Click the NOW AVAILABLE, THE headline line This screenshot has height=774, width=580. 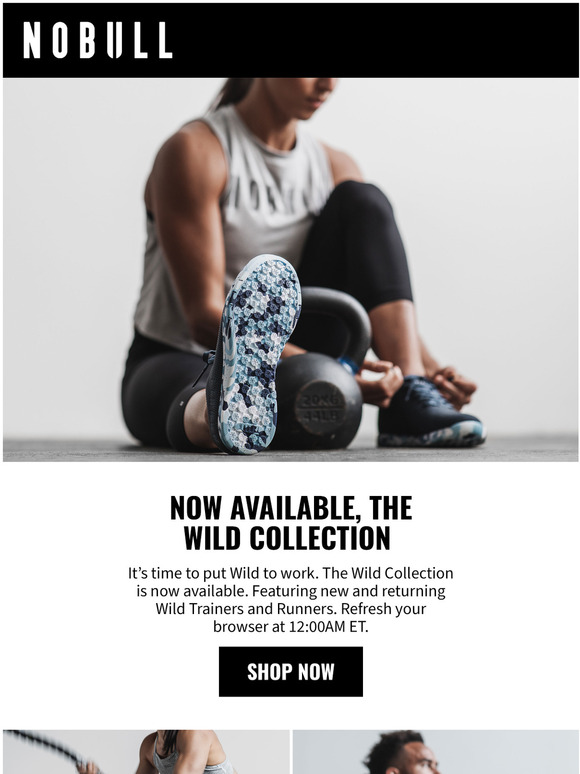[291, 508]
